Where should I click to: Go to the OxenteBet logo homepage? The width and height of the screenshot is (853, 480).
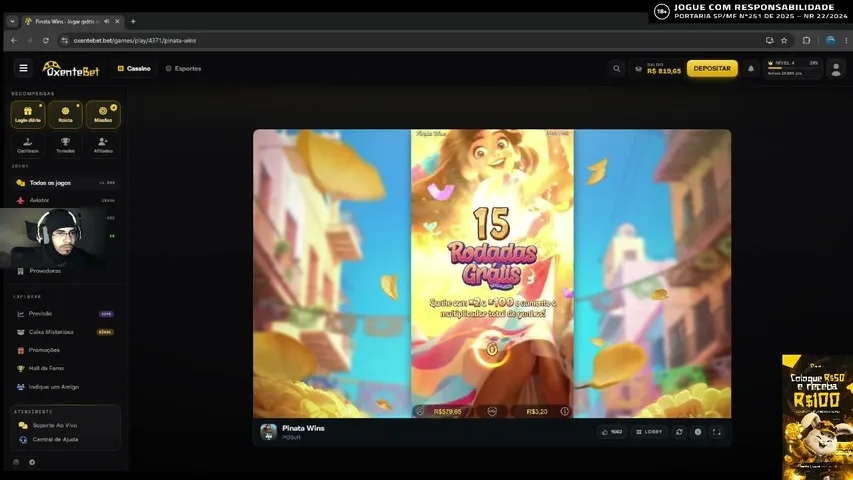(71, 69)
